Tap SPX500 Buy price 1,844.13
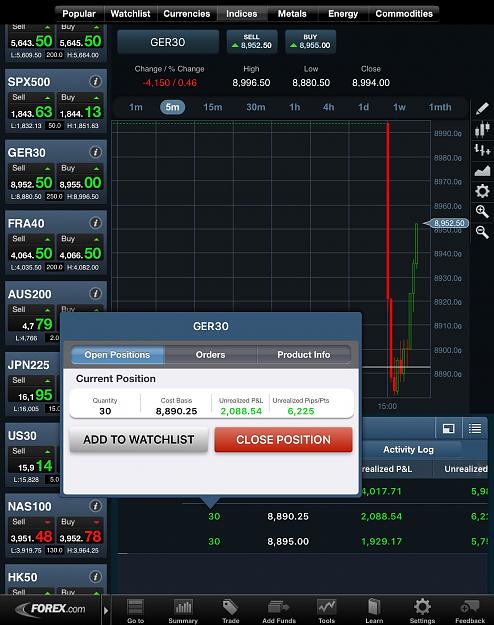This screenshot has height=625, width=494. point(81,107)
